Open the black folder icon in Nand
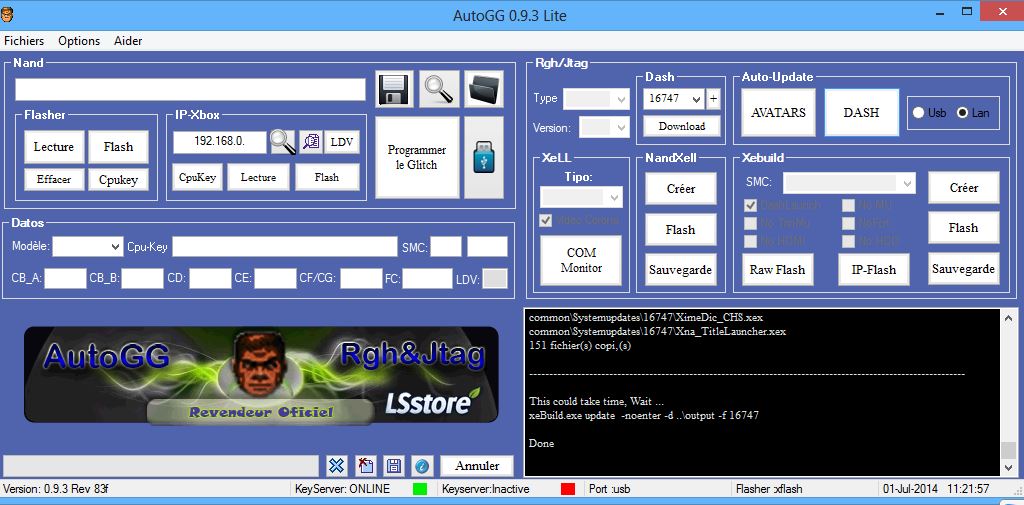This screenshot has width=1024, height=505. pyautogui.click(x=485, y=89)
